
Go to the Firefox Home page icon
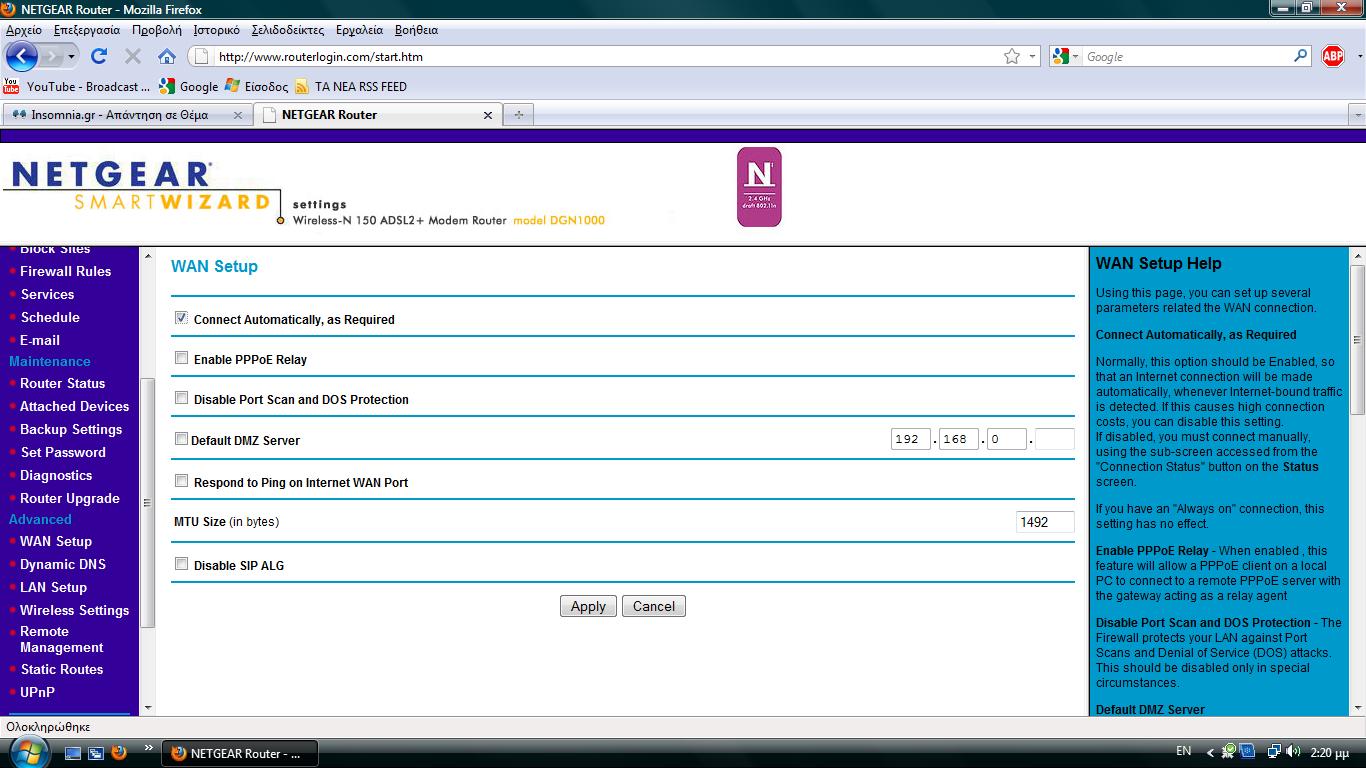tap(167, 56)
